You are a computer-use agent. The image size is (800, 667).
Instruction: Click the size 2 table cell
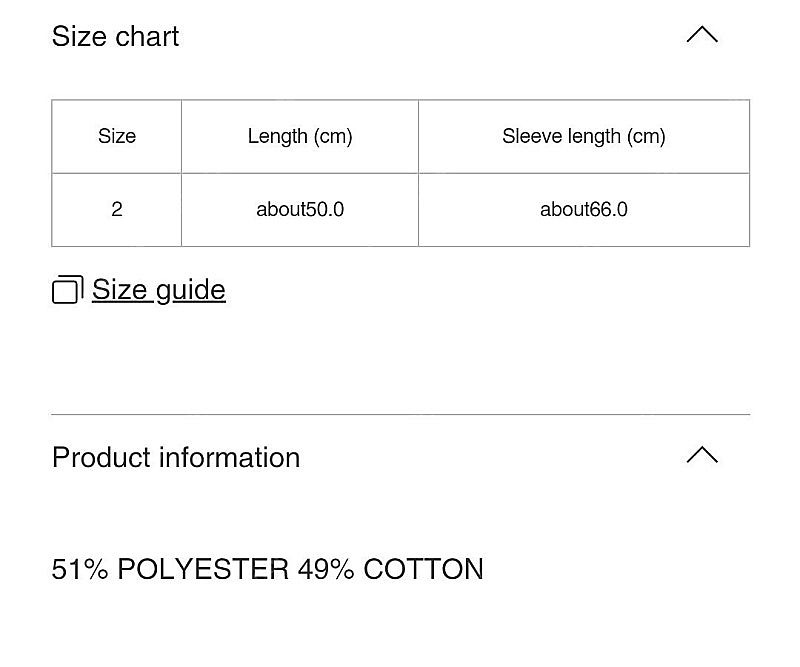[x=117, y=210]
